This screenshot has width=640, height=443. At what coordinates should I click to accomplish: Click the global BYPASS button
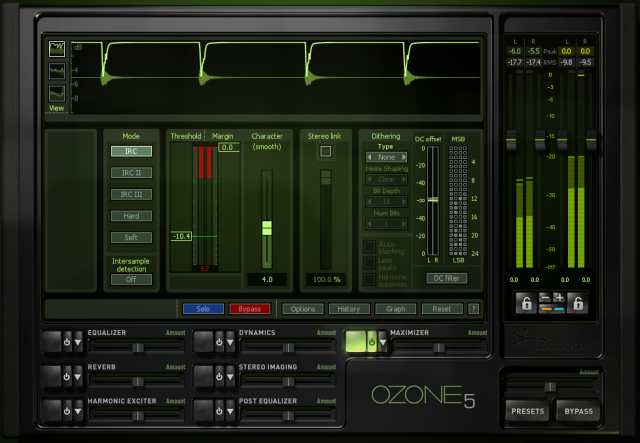(x=578, y=411)
